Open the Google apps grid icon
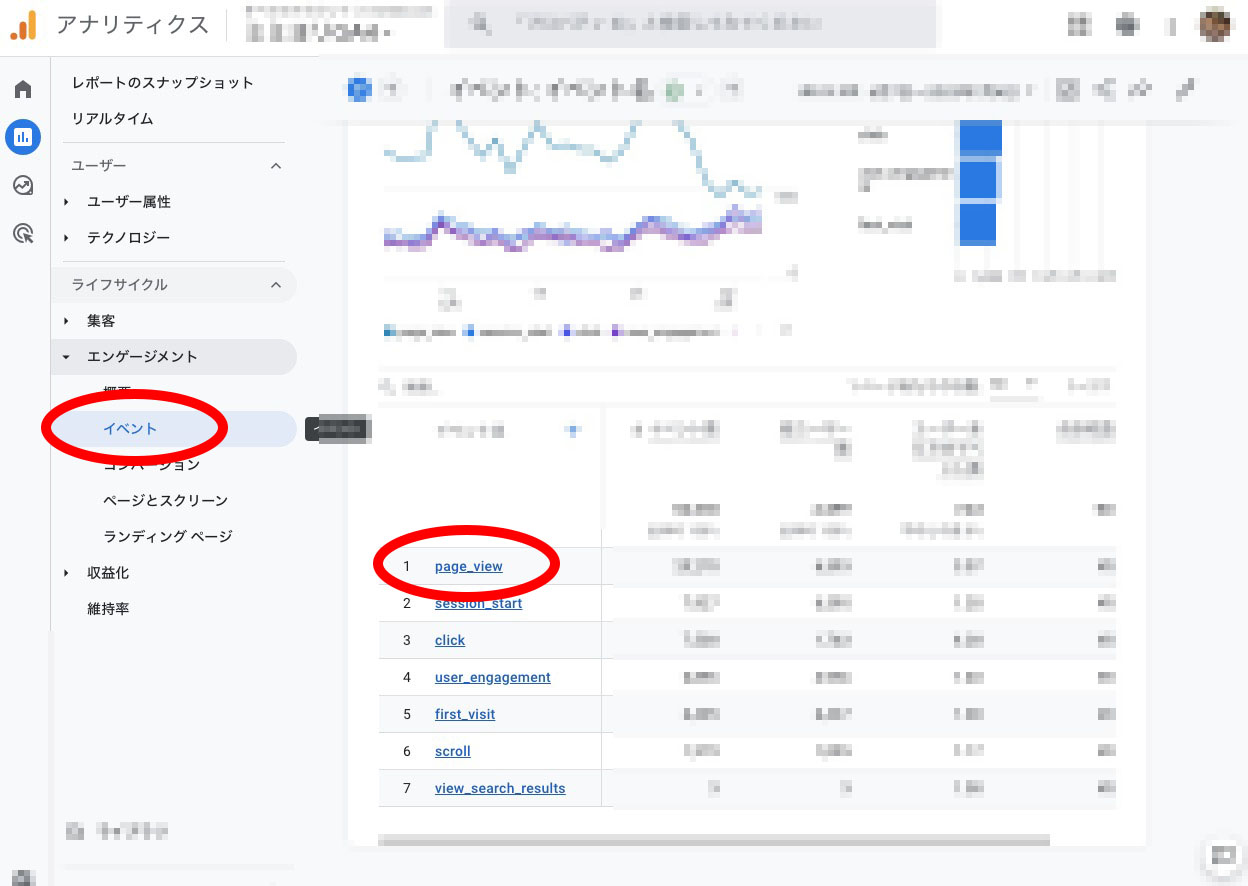 coord(1079,25)
